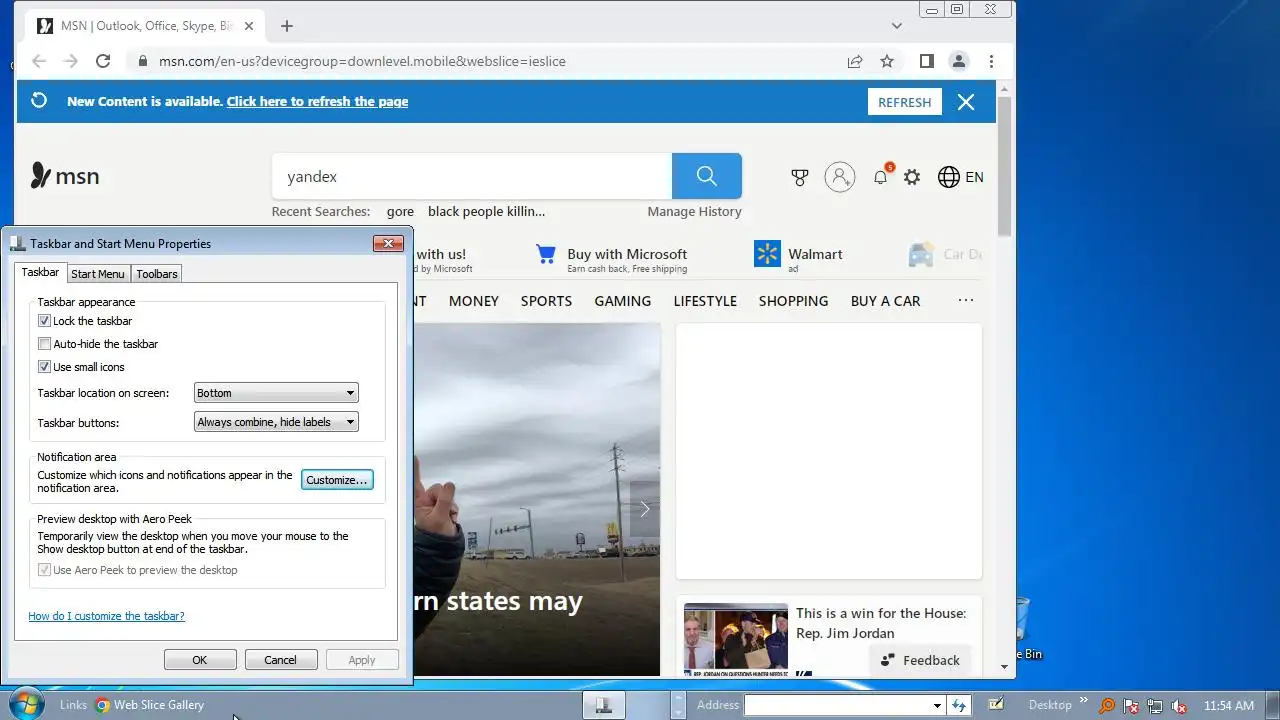Click the refresh circle icon in blue banner
1280x720 pixels.
(39, 101)
